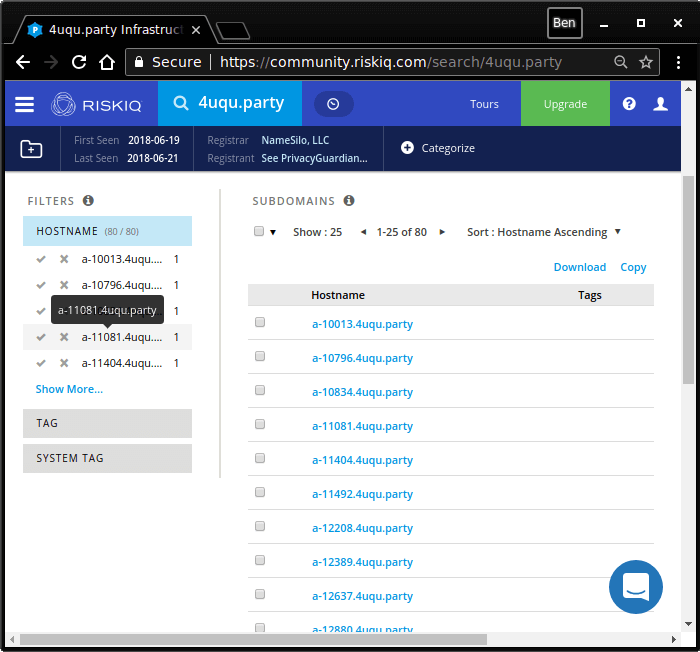
Task: Open the Tours menu item
Action: 484,104
